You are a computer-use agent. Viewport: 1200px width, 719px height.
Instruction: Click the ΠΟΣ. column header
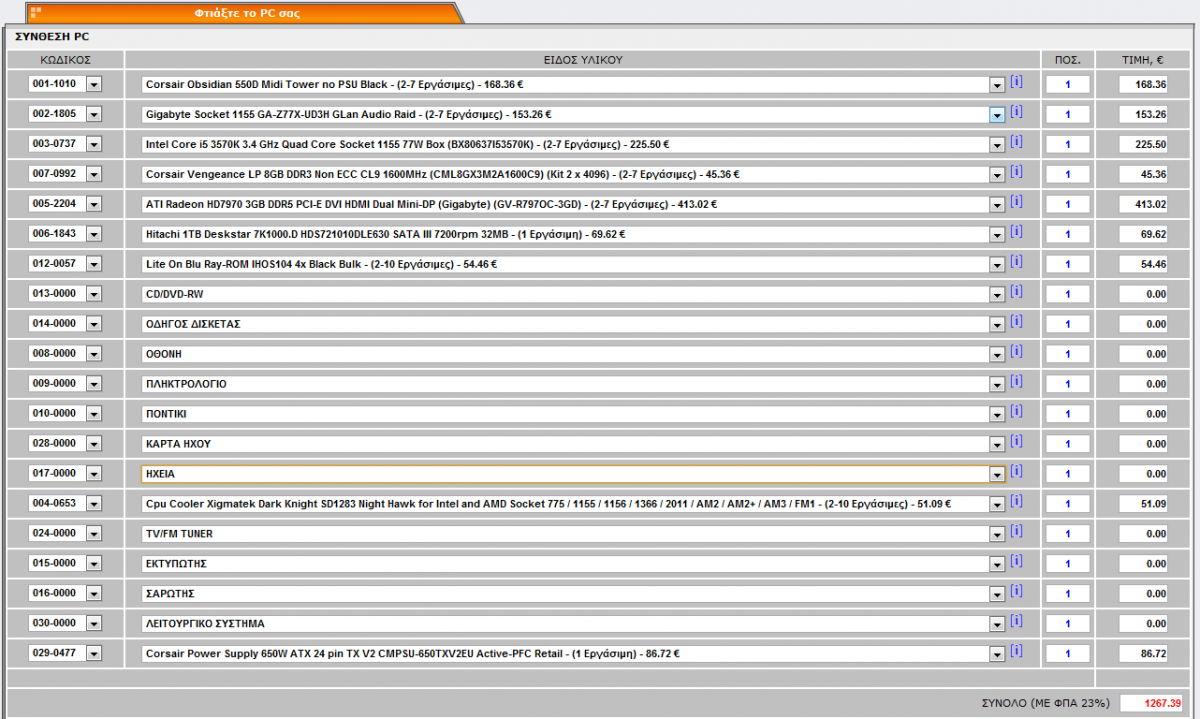tap(1067, 60)
